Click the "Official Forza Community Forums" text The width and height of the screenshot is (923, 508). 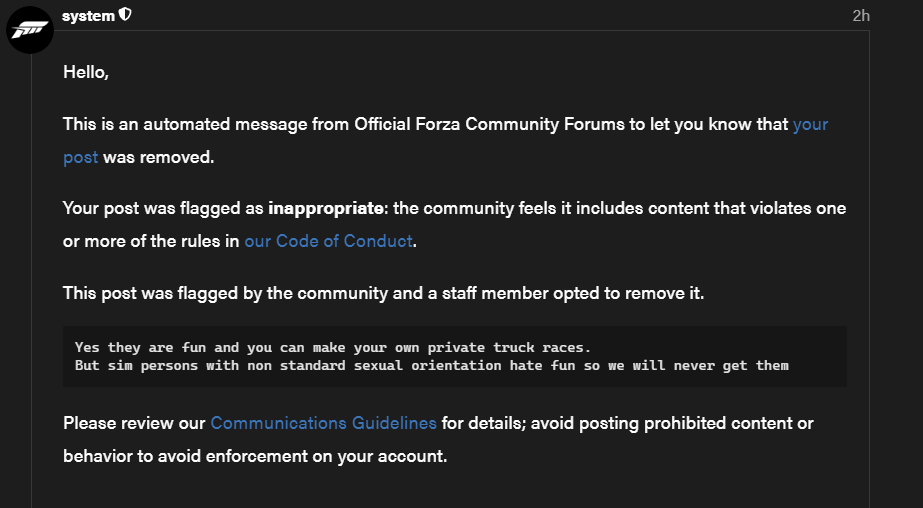pyautogui.click(x=489, y=124)
